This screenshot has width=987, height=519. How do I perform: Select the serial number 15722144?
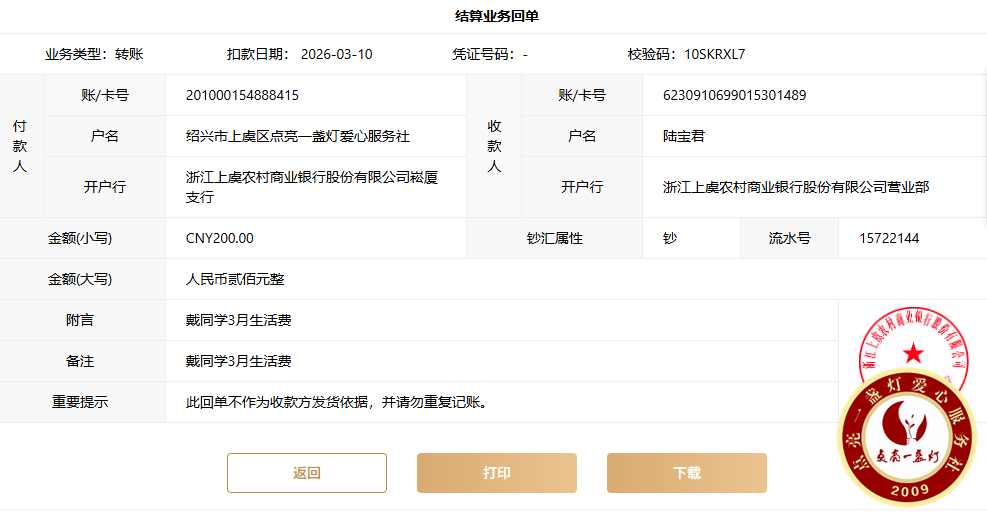889,239
